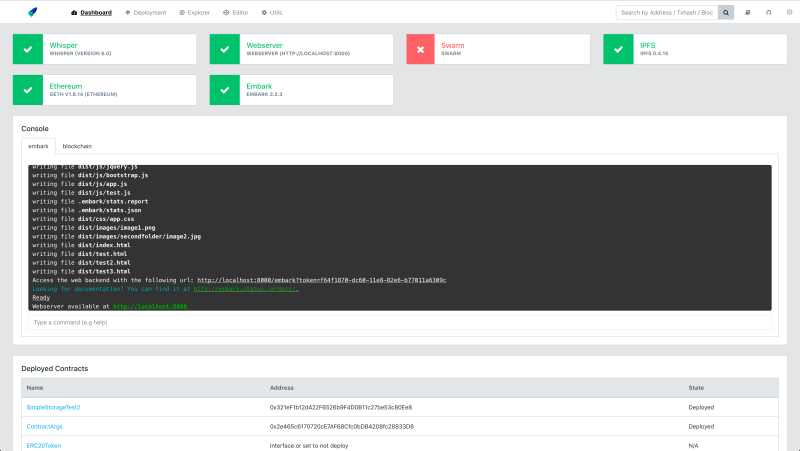800x451 pixels.
Task: Click the 'writing file .embark/stats.json' line
Action: pos(87,210)
